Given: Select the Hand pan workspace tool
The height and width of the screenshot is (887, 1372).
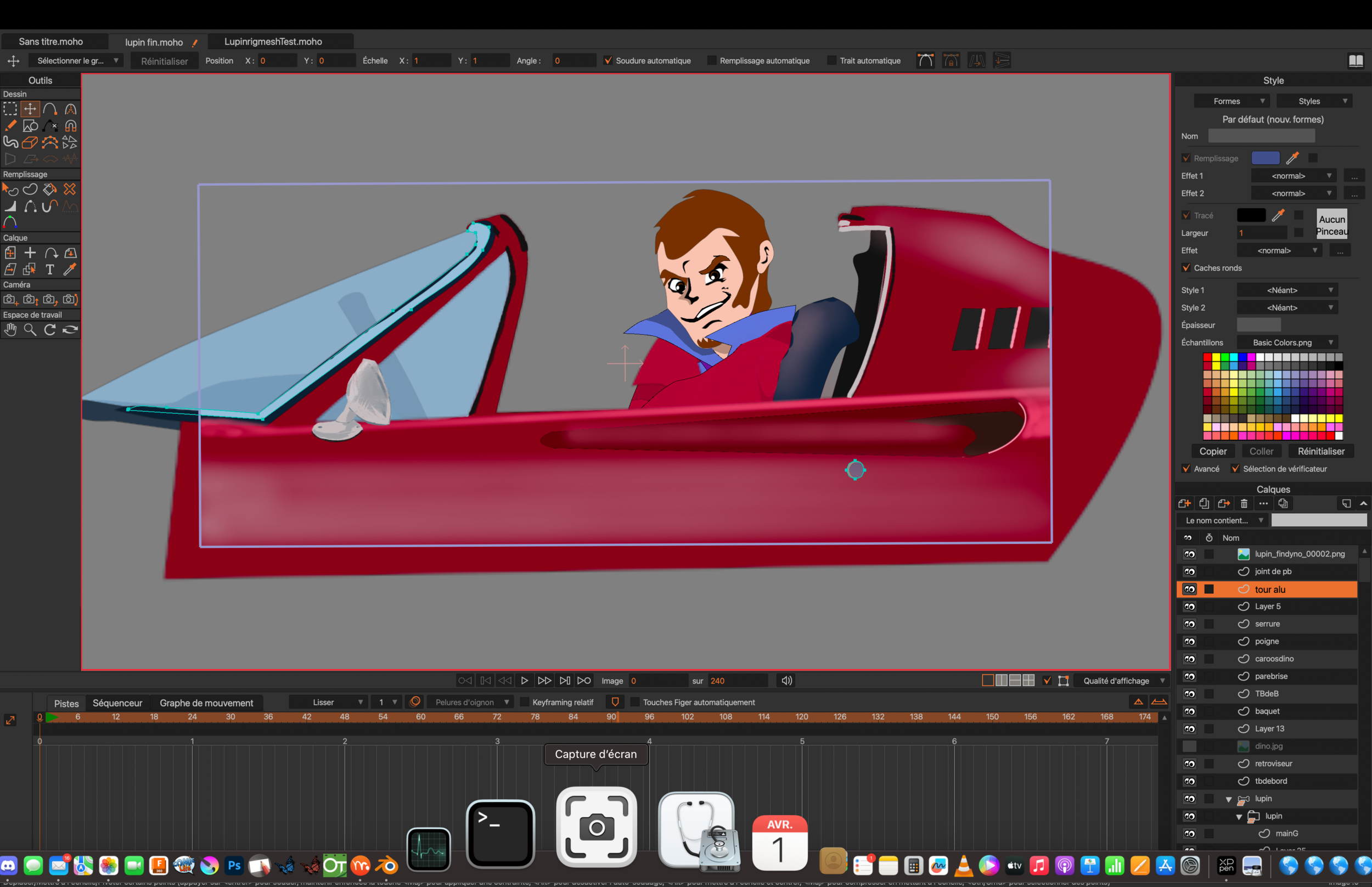Looking at the screenshot, I should tap(10, 329).
